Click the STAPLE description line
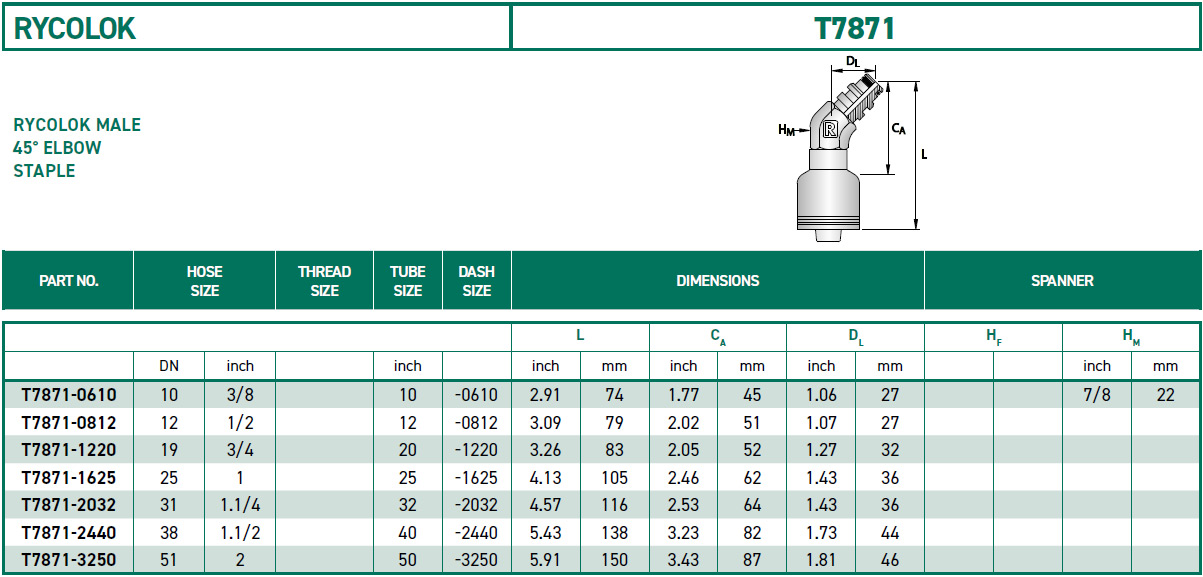1203x577 pixels. (44, 171)
